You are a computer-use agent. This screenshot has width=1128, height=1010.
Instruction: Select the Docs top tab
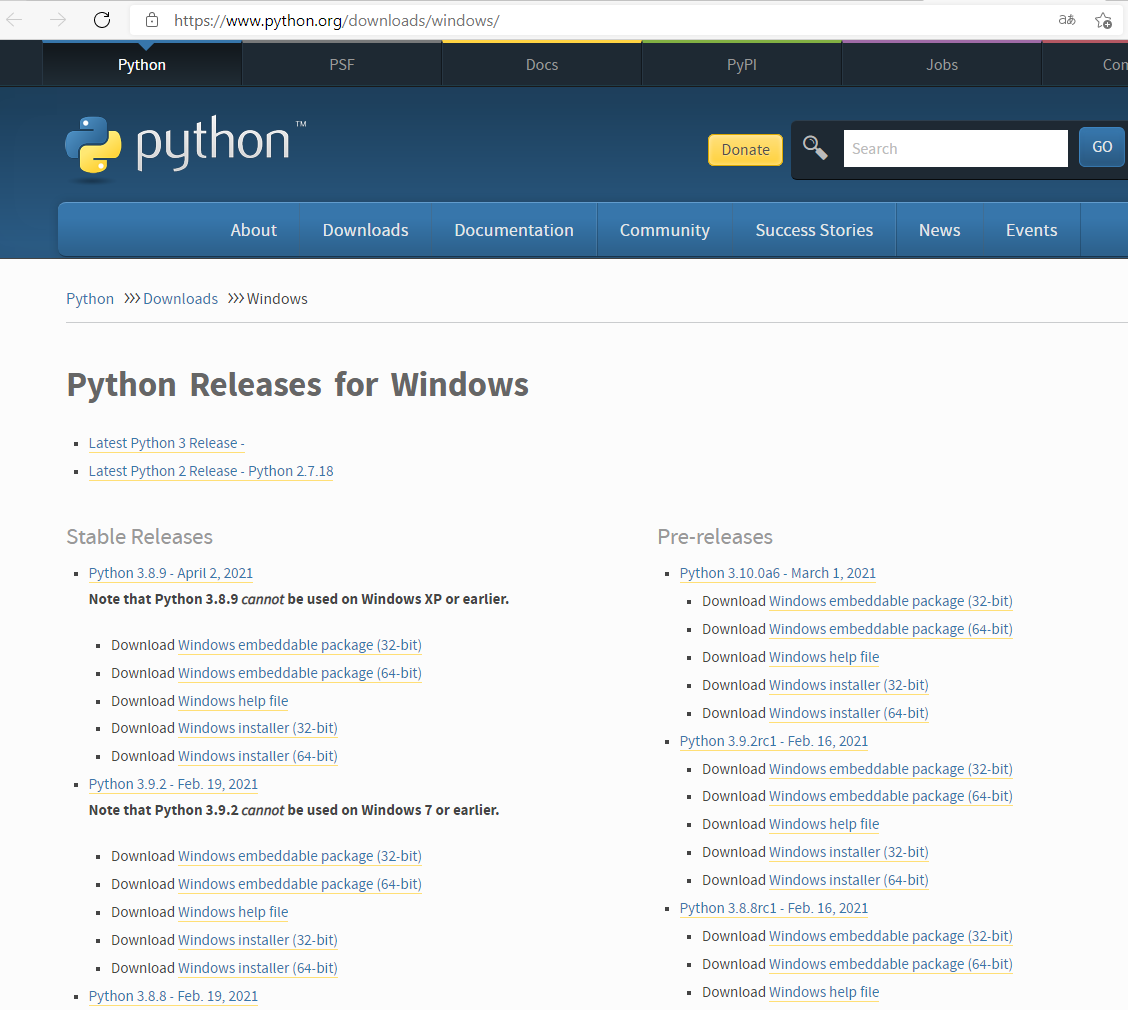[x=542, y=65]
